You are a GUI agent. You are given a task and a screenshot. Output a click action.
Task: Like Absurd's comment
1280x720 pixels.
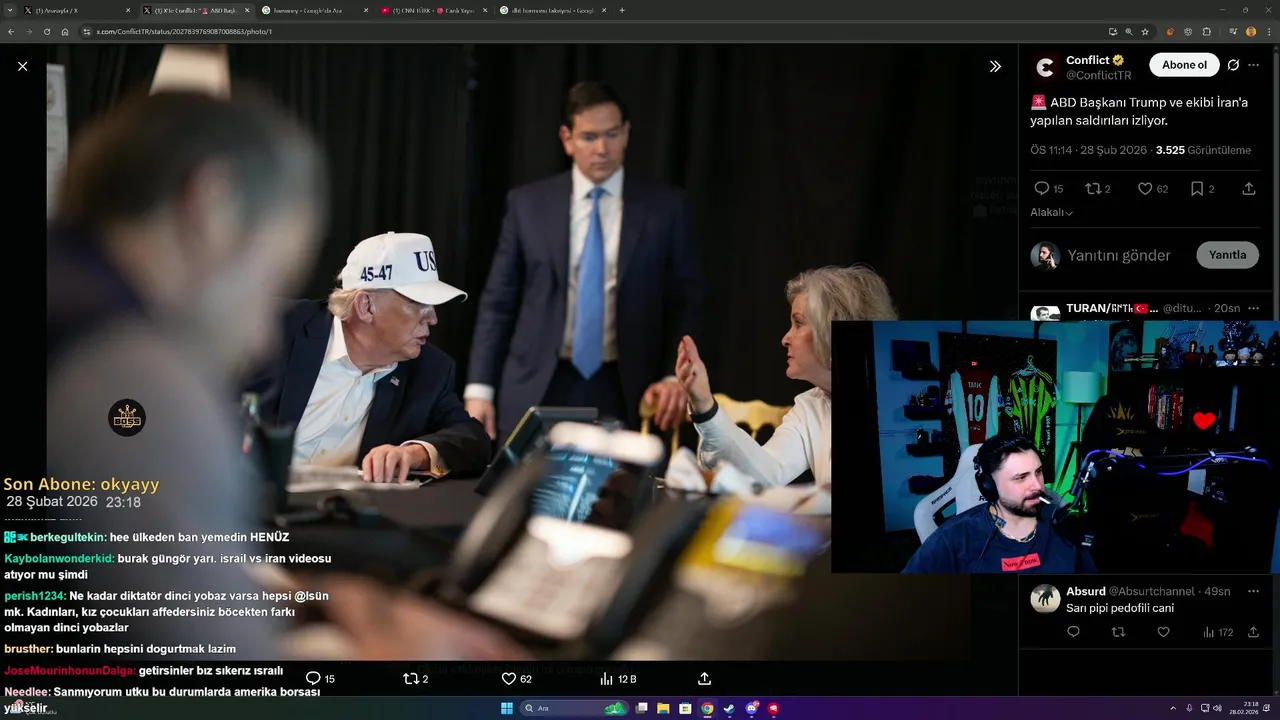coord(1163,632)
